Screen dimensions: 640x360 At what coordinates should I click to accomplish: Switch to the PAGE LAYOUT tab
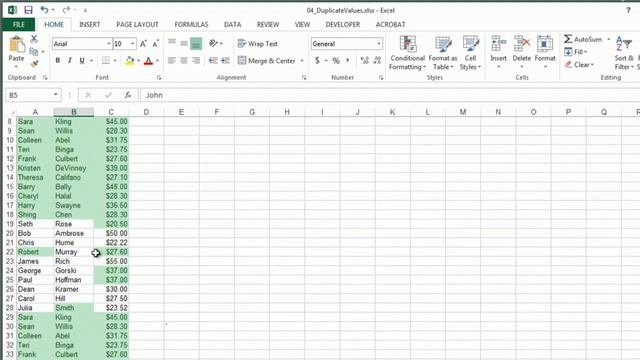coord(137,24)
